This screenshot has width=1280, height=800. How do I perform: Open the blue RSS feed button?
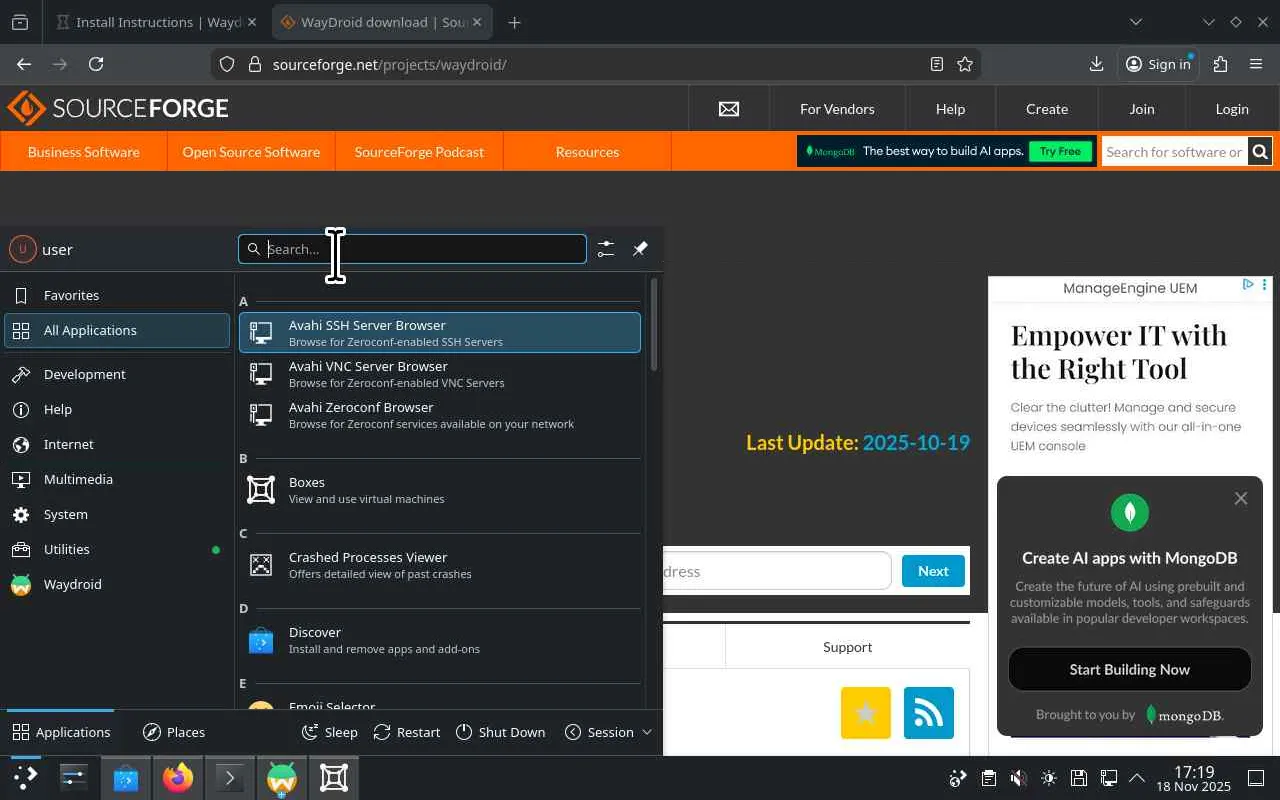click(x=929, y=712)
